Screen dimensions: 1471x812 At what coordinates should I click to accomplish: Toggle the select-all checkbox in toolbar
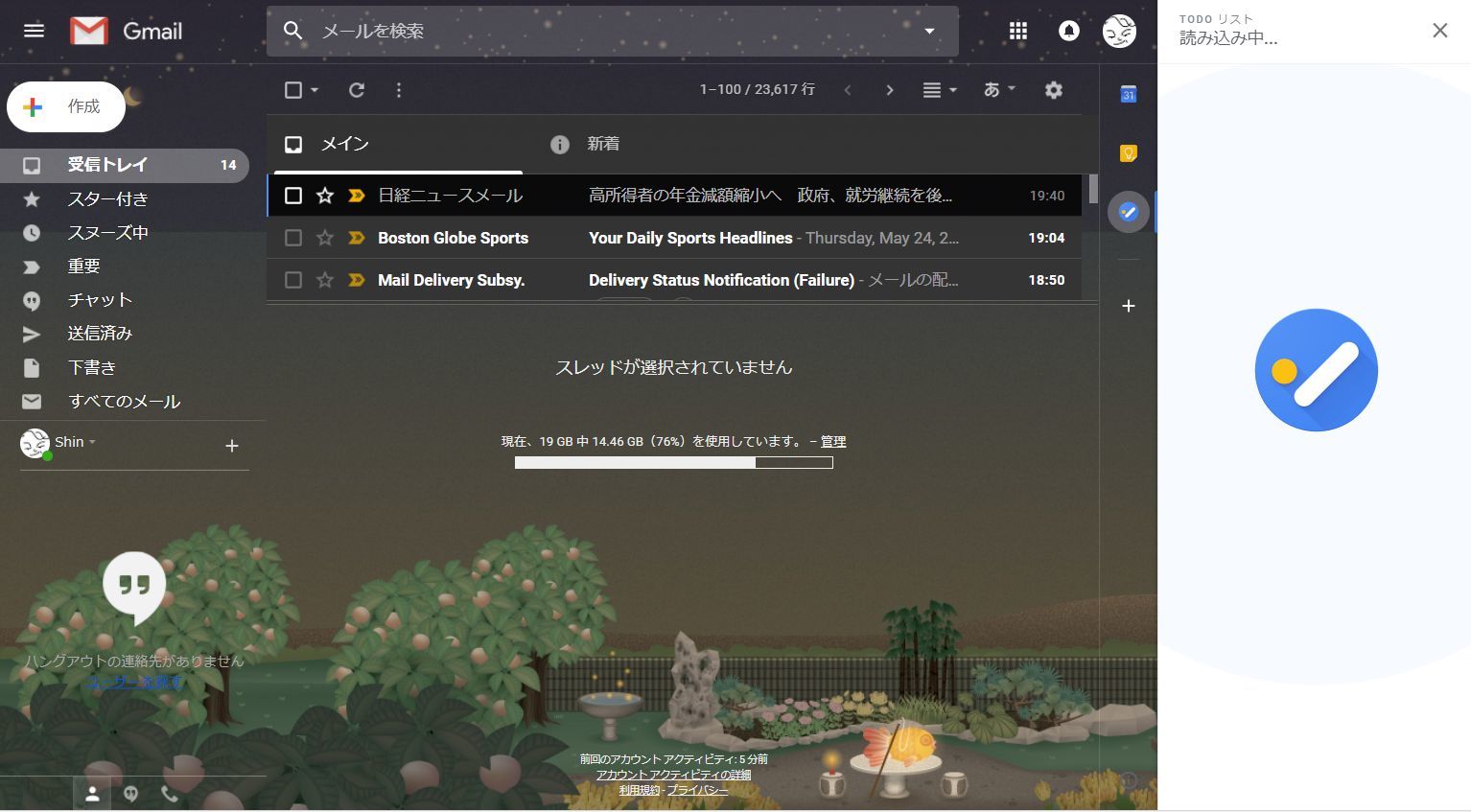pyautogui.click(x=293, y=90)
